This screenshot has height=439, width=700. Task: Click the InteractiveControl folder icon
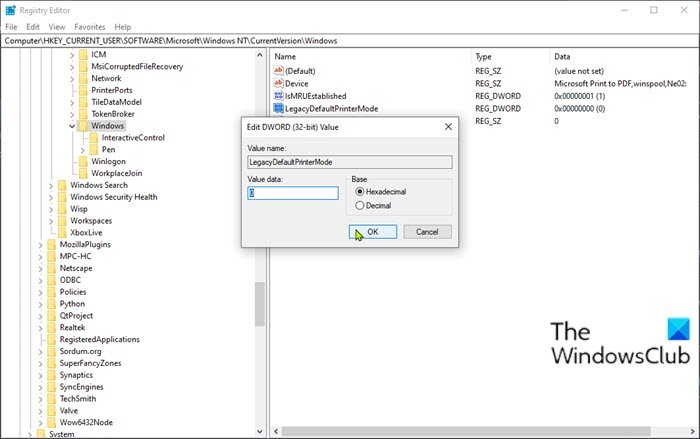[94, 138]
